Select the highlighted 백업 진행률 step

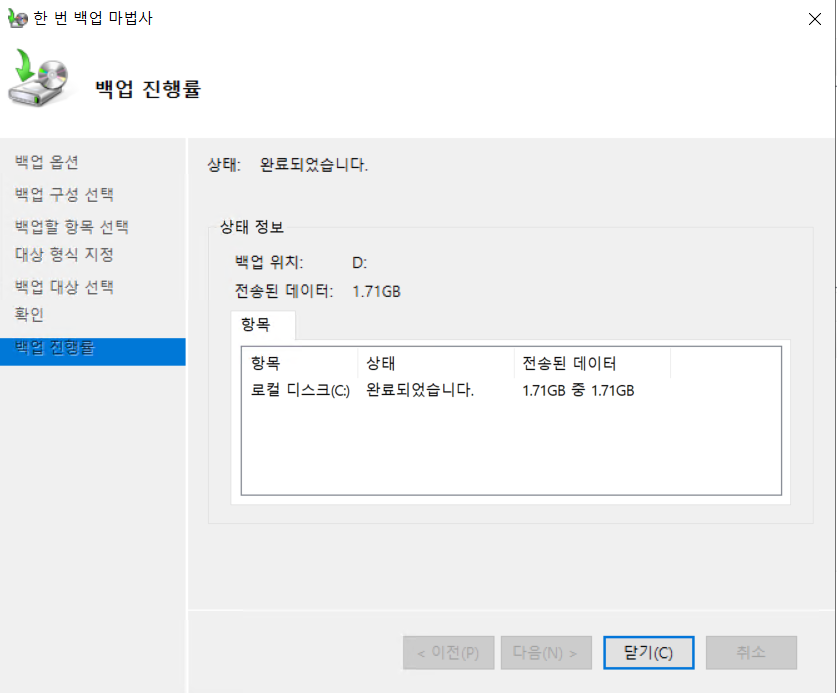tap(55, 349)
